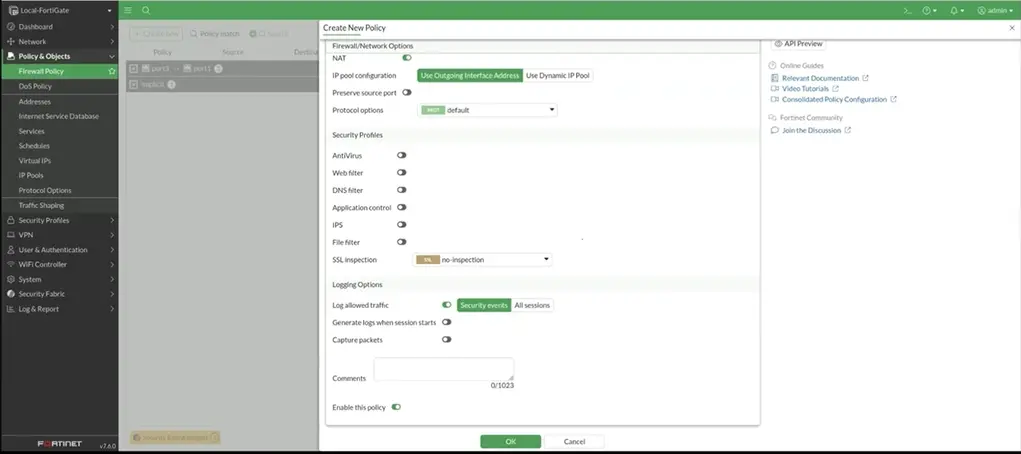Open the CLI console icon

[908, 10]
